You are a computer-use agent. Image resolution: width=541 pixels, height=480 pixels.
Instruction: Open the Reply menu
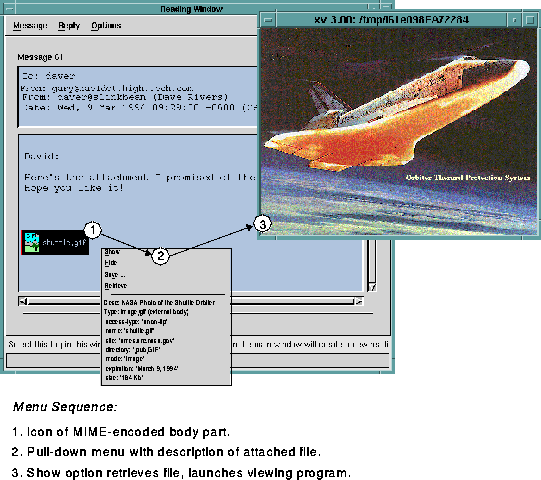(x=69, y=26)
